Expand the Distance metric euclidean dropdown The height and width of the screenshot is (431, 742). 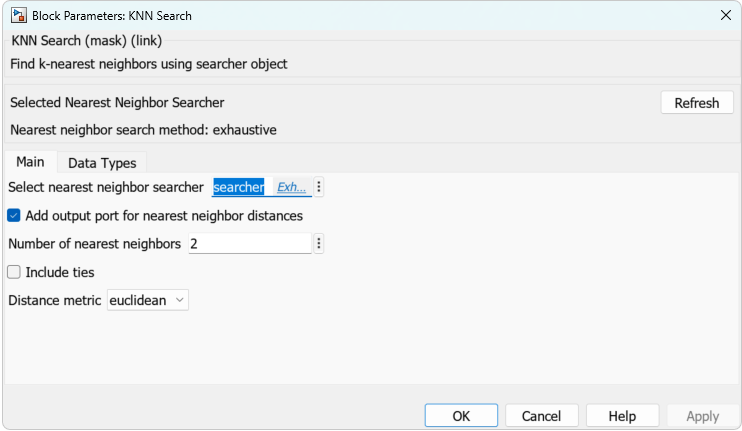point(148,300)
